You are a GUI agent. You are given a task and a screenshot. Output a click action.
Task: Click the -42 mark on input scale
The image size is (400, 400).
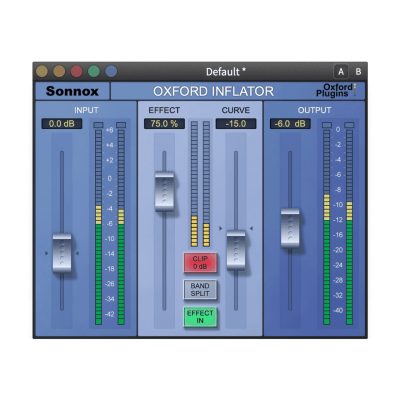[x=110, y=314]
